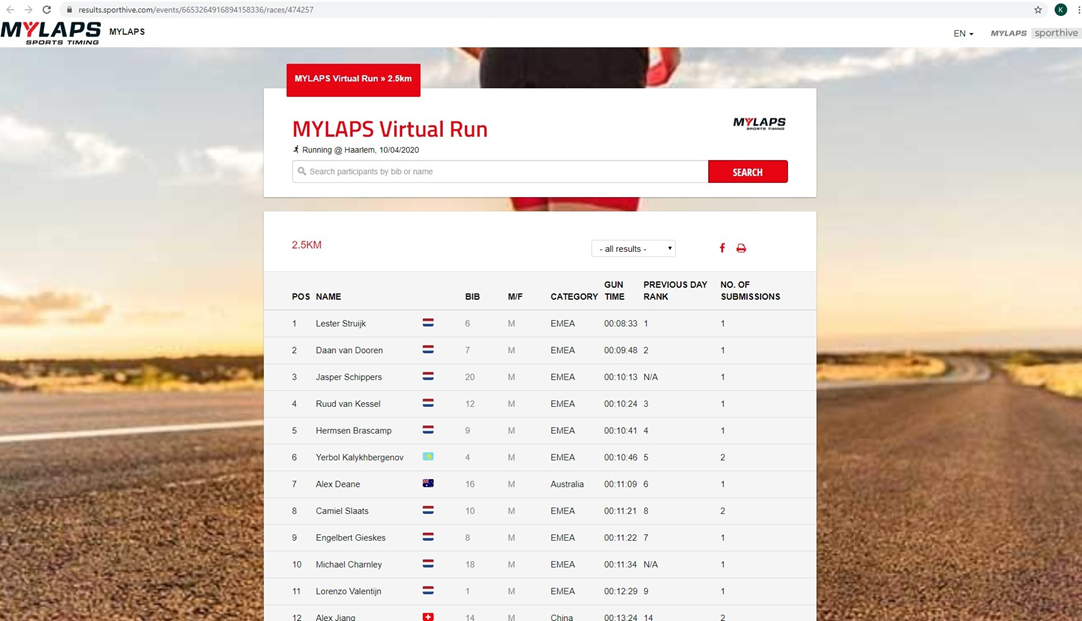Open participant Daan van Dooren

[349, 351]
